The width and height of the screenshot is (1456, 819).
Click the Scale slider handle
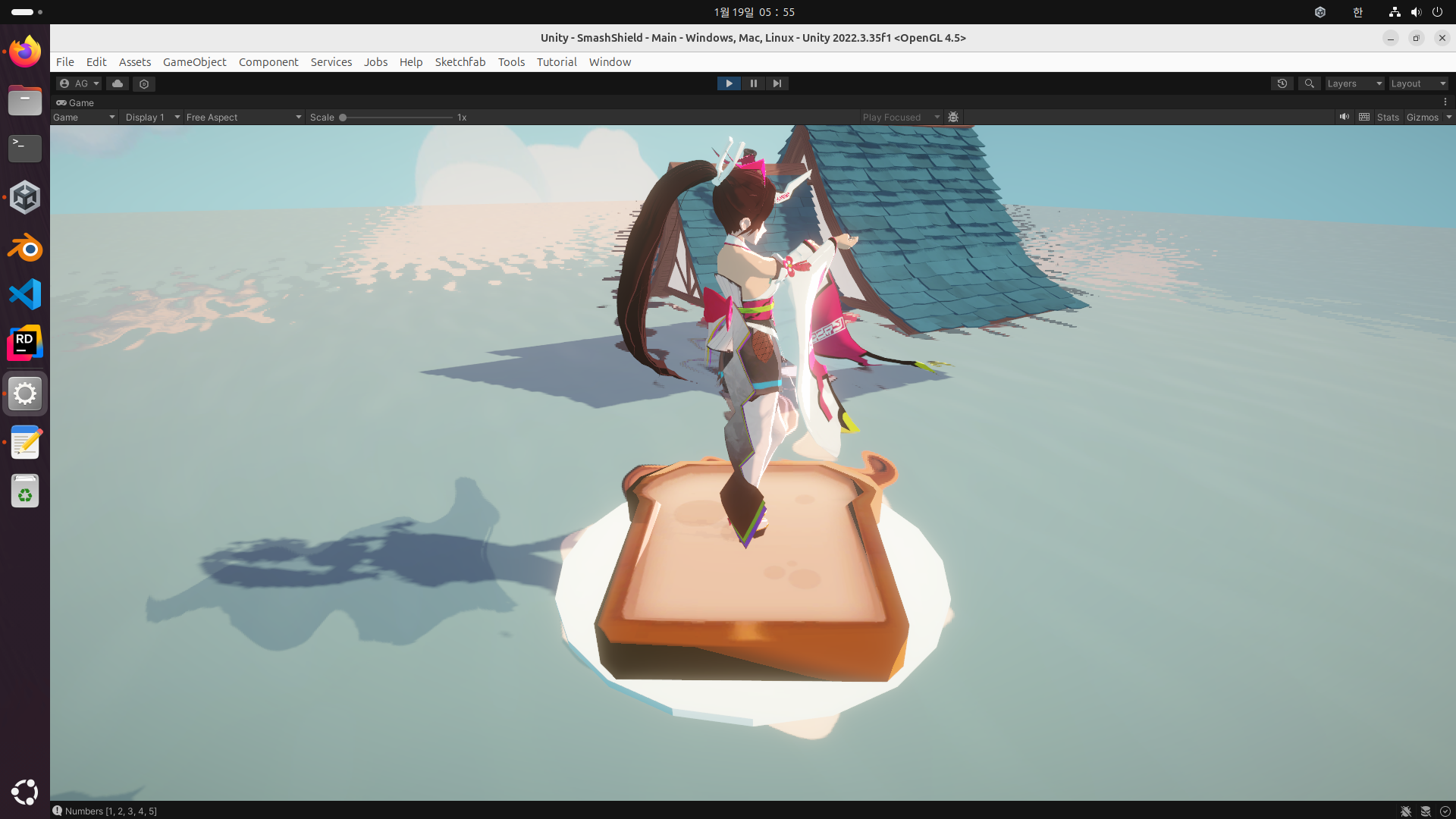pyautogui.click(x=343, y=118)
